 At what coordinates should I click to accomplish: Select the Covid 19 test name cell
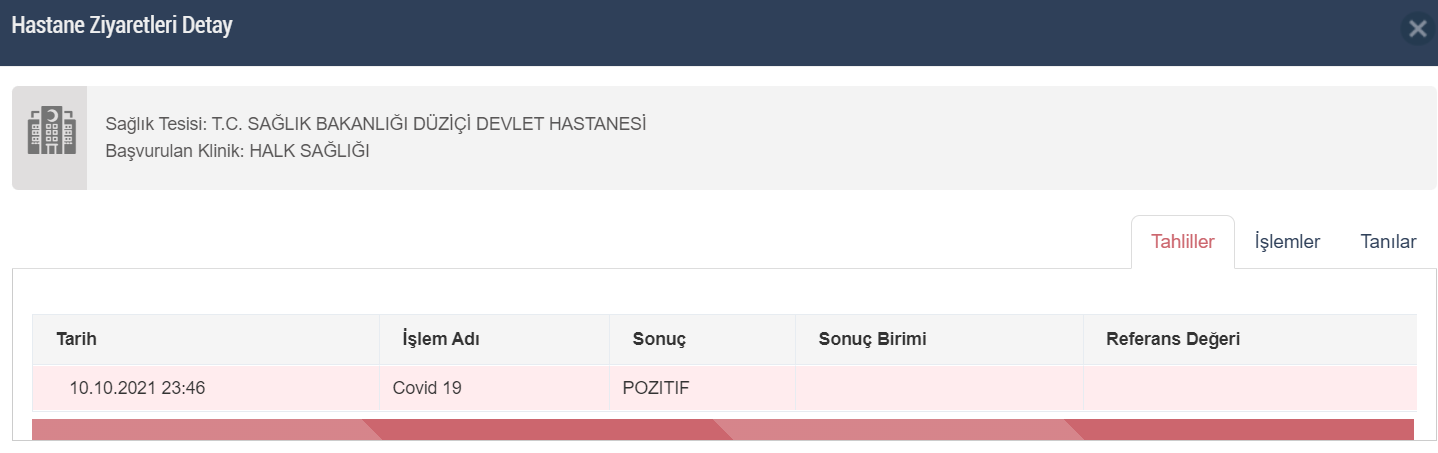pos(495,388)
